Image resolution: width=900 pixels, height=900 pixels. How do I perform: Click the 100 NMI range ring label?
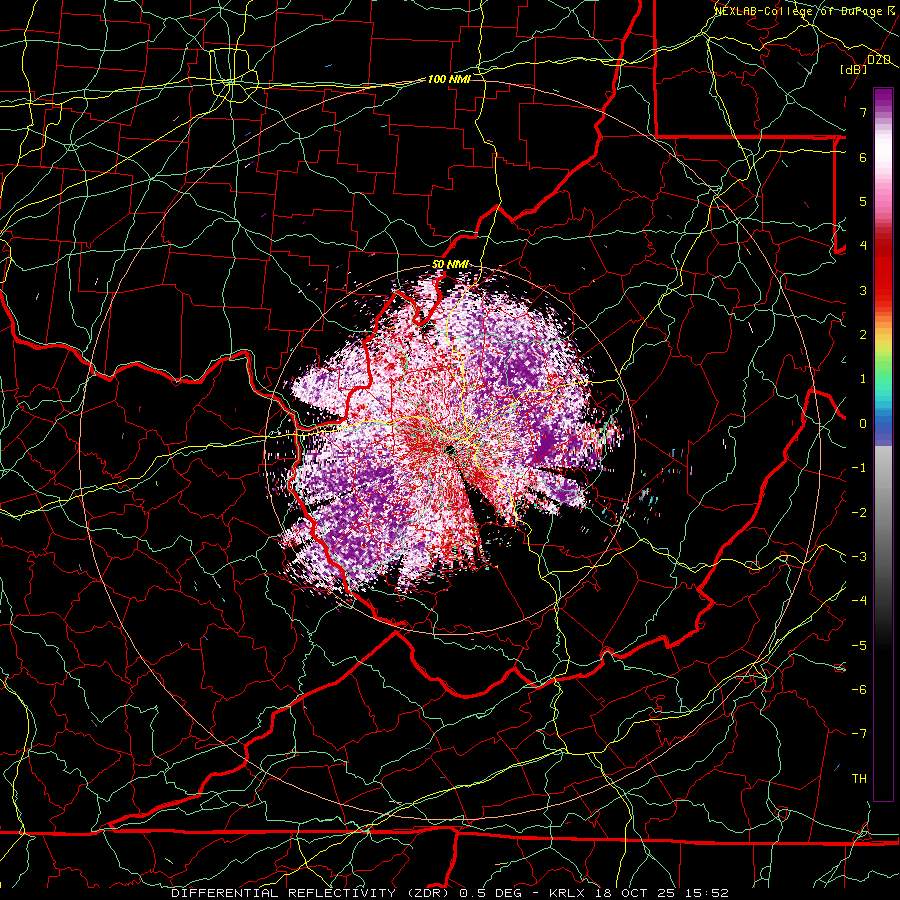coord(449,79)
